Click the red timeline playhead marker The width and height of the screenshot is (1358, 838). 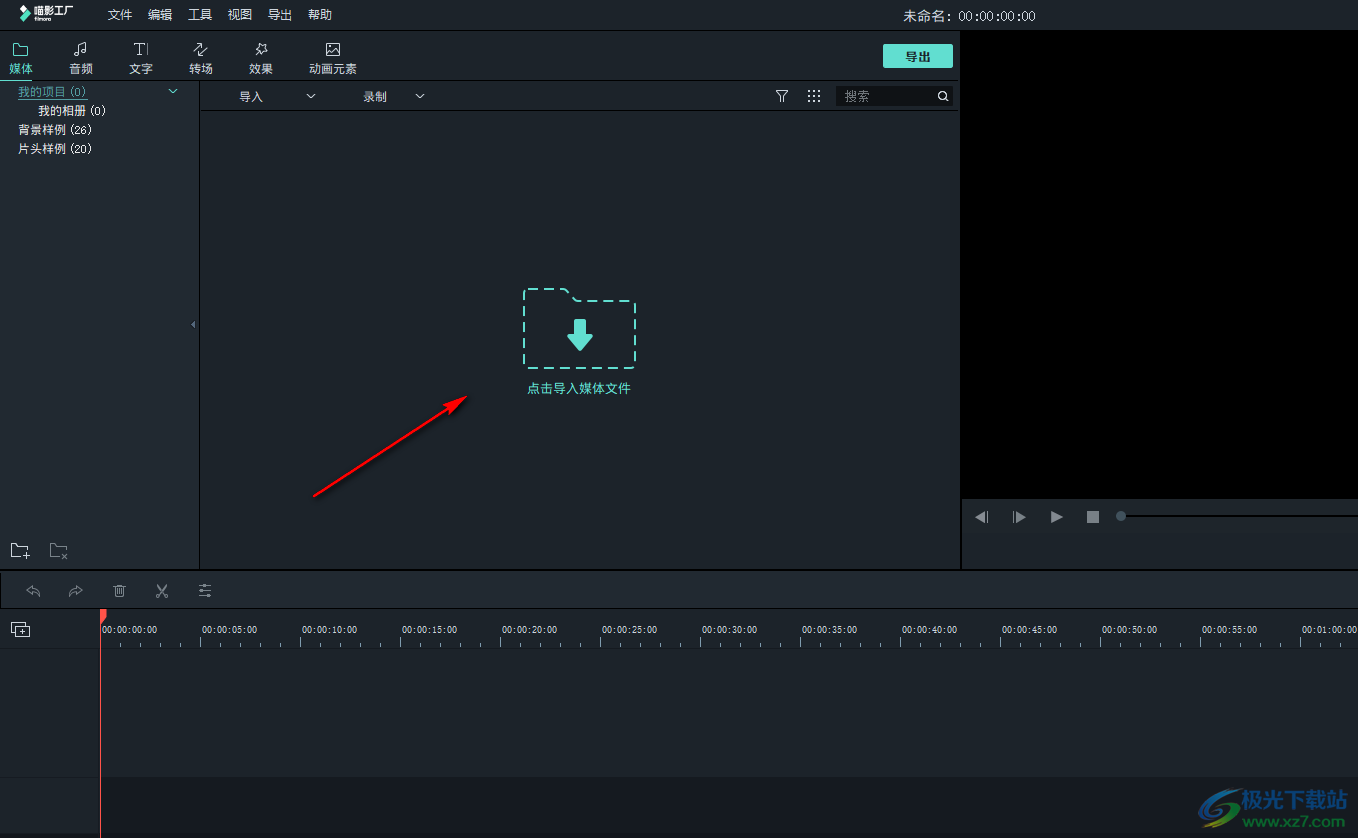click(x=102, y=616)
